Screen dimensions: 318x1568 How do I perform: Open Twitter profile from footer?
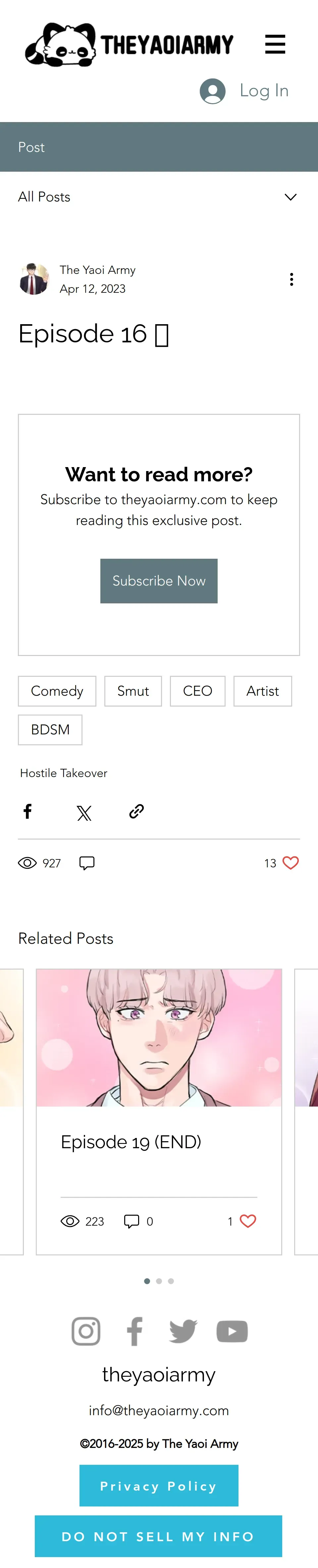pos(183,1330)
